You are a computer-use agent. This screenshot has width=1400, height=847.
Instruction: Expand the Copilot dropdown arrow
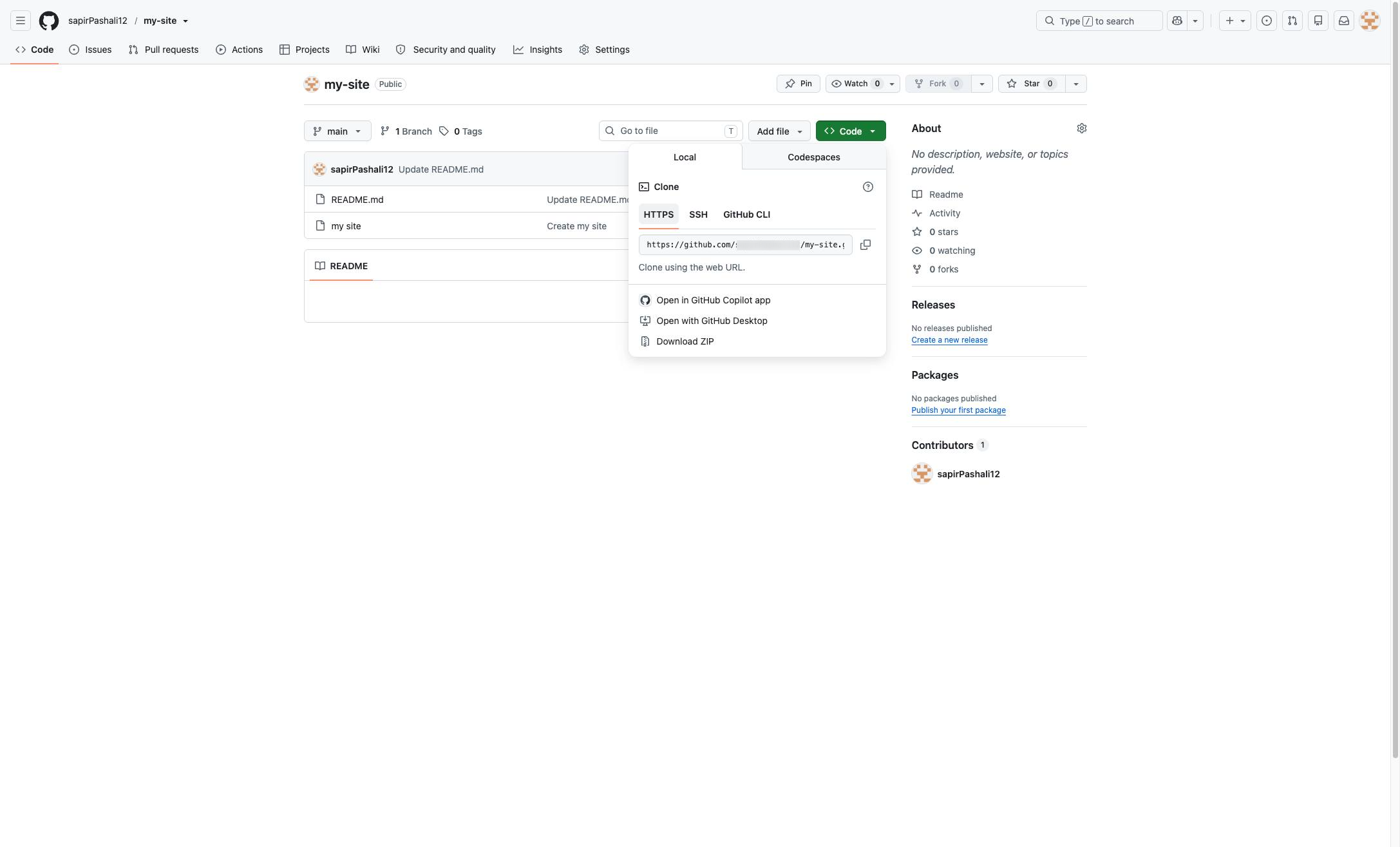[x=1195, y=21]
